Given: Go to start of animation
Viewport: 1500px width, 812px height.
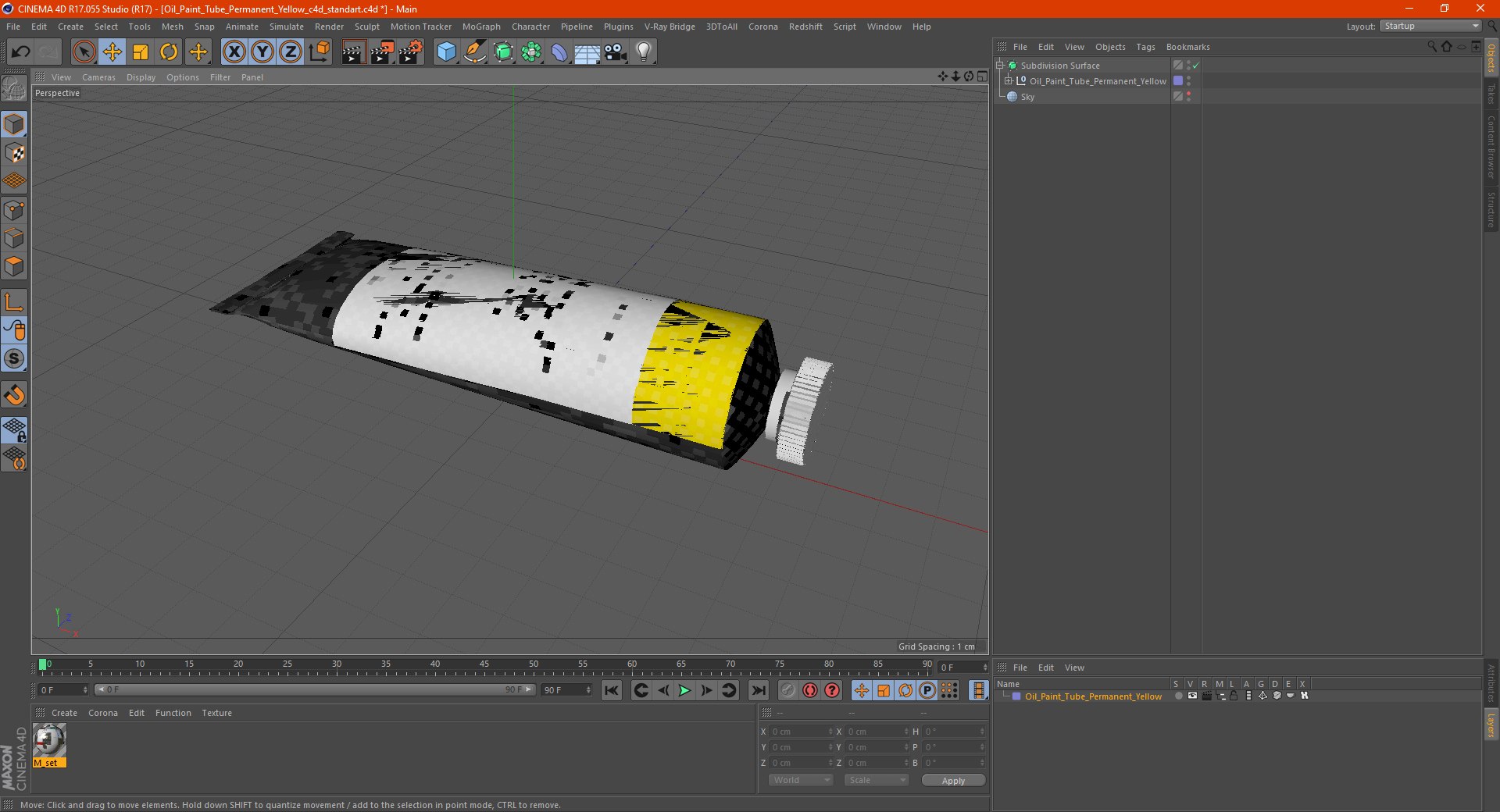Looking at the screenshot, I should (x=612, y=690).
